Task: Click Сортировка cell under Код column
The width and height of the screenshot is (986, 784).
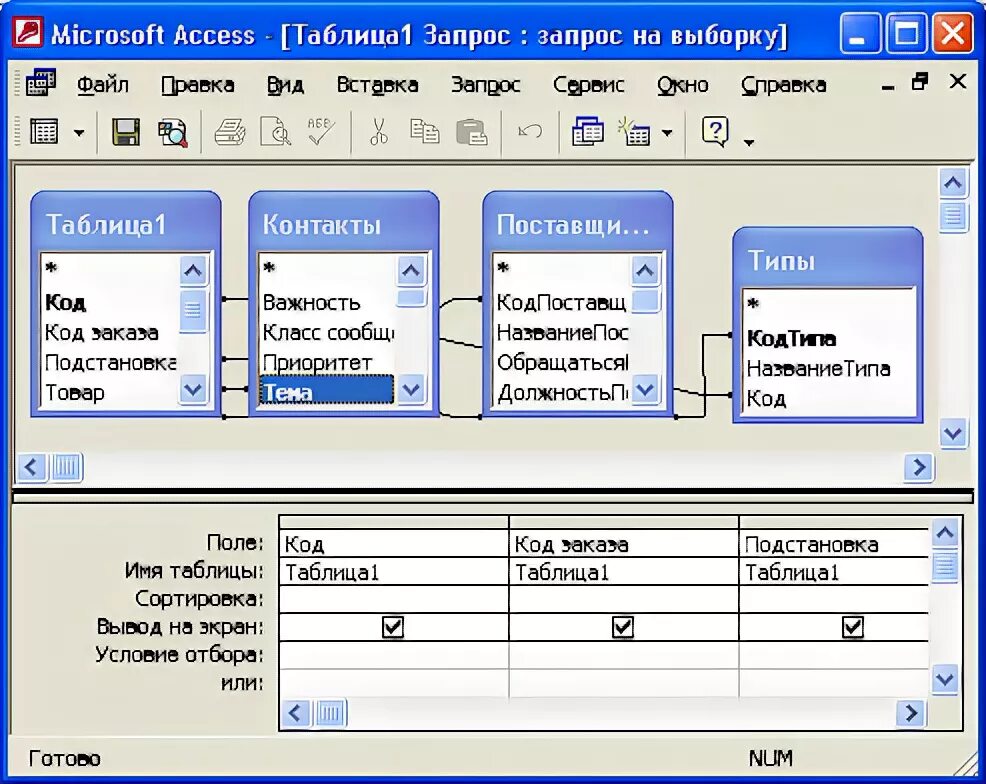Action: [394, 599]
